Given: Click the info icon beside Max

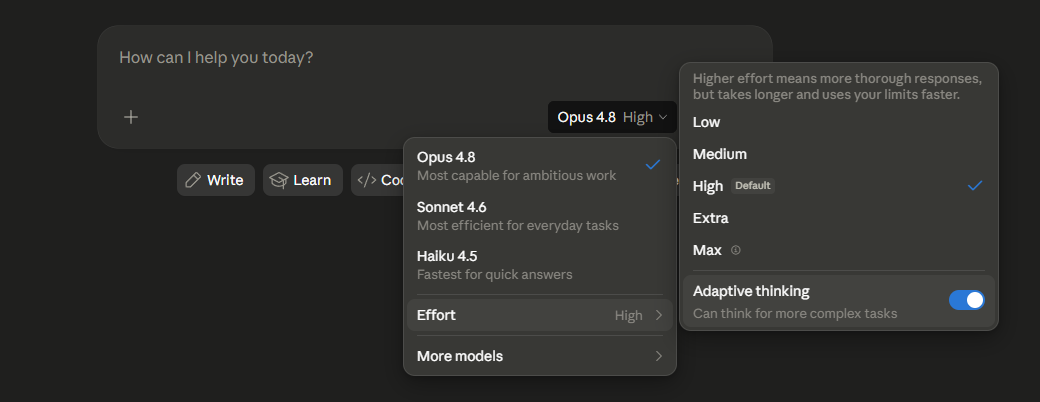Looking at the screenshot, I should point(735,250).
